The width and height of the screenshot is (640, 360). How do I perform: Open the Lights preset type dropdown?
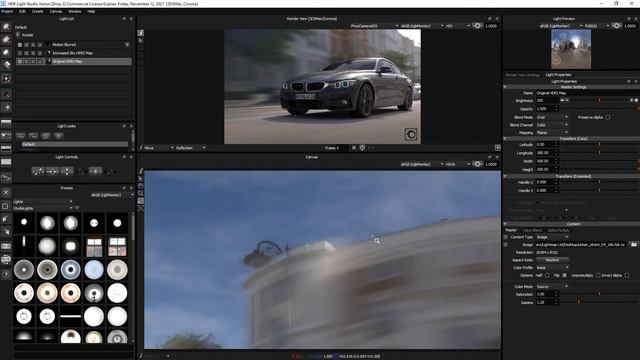point(43,202)
